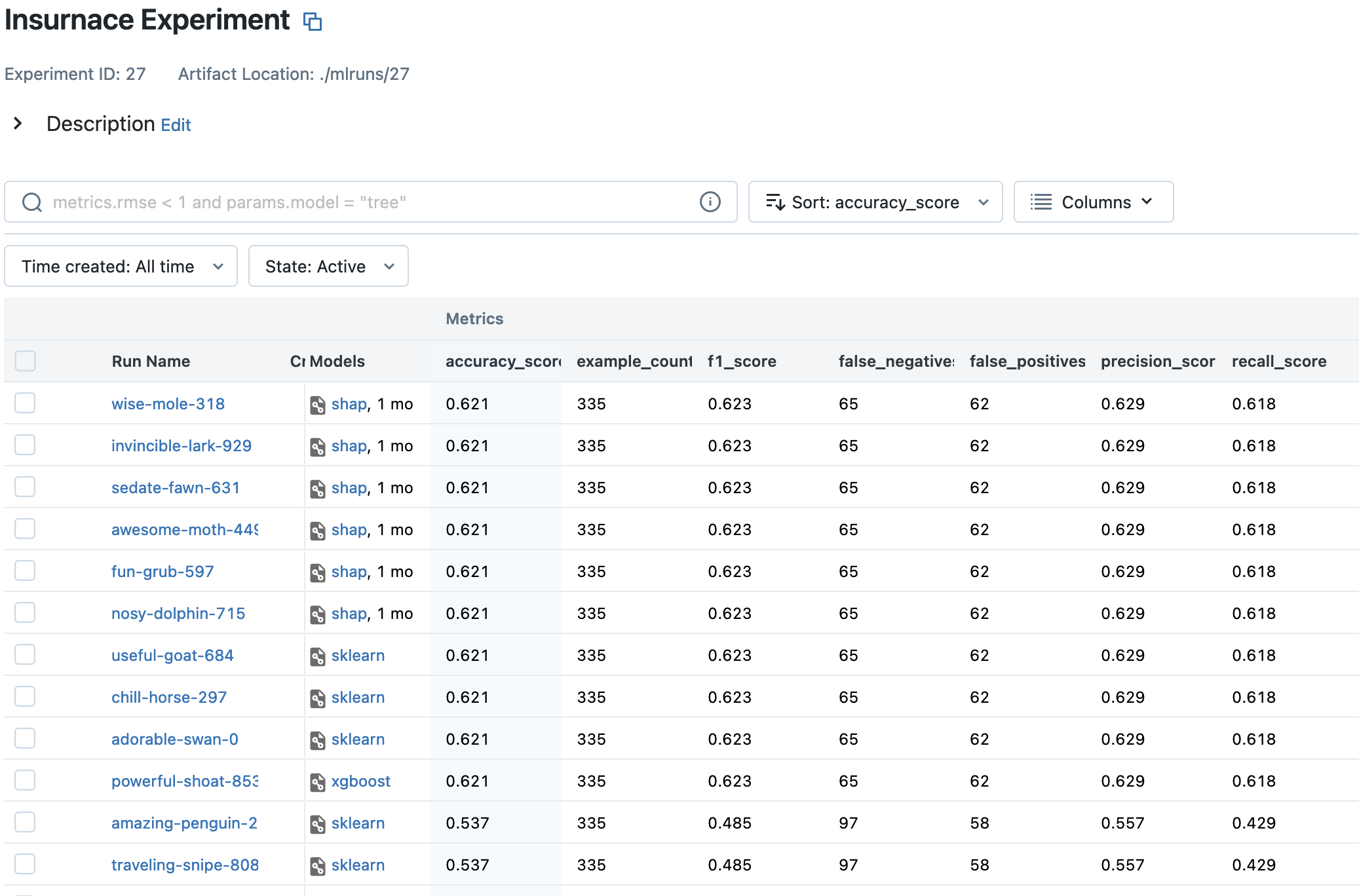Click model icon in invincible-lark-929 row

[x=318, y=447]
